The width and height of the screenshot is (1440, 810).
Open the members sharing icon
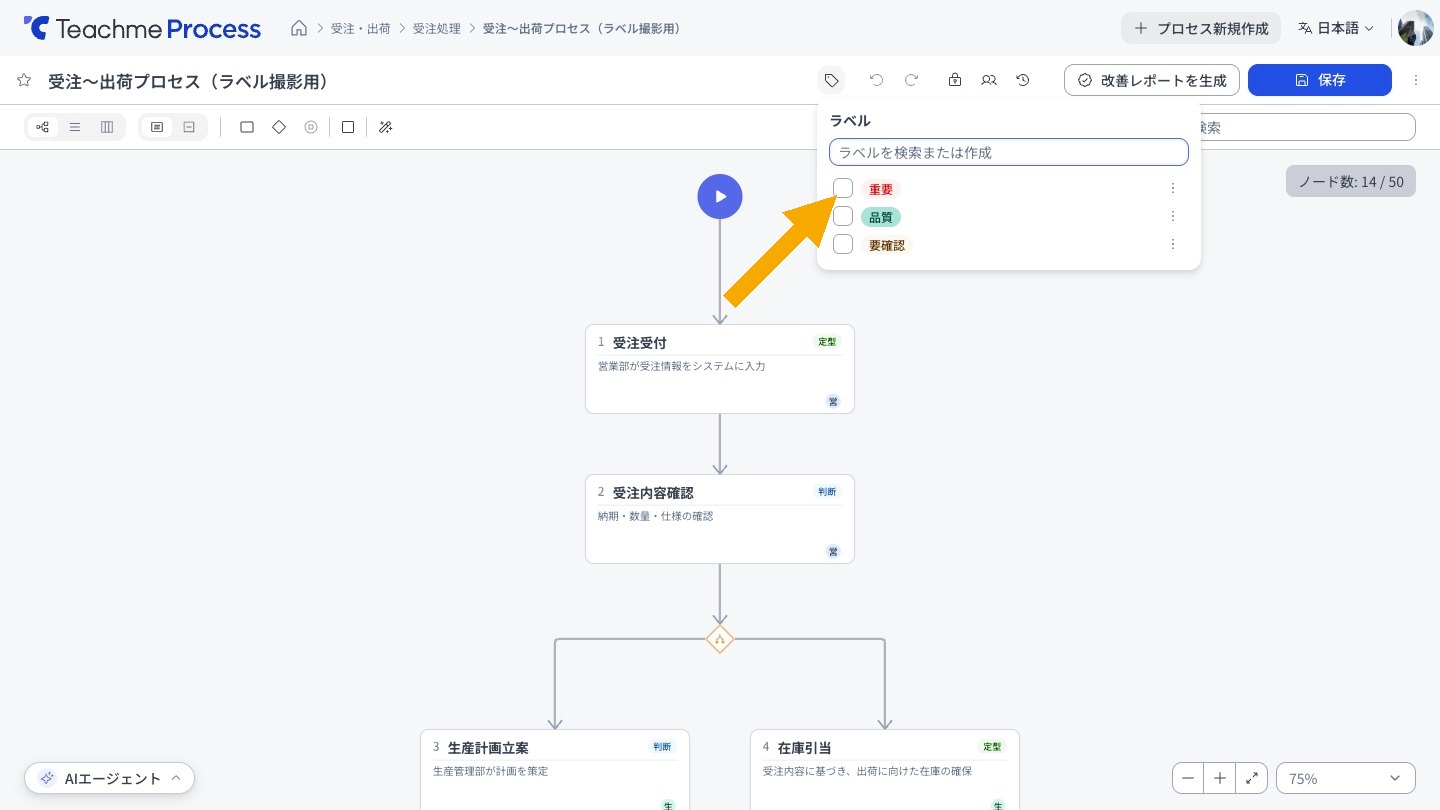tap(989, 80)
